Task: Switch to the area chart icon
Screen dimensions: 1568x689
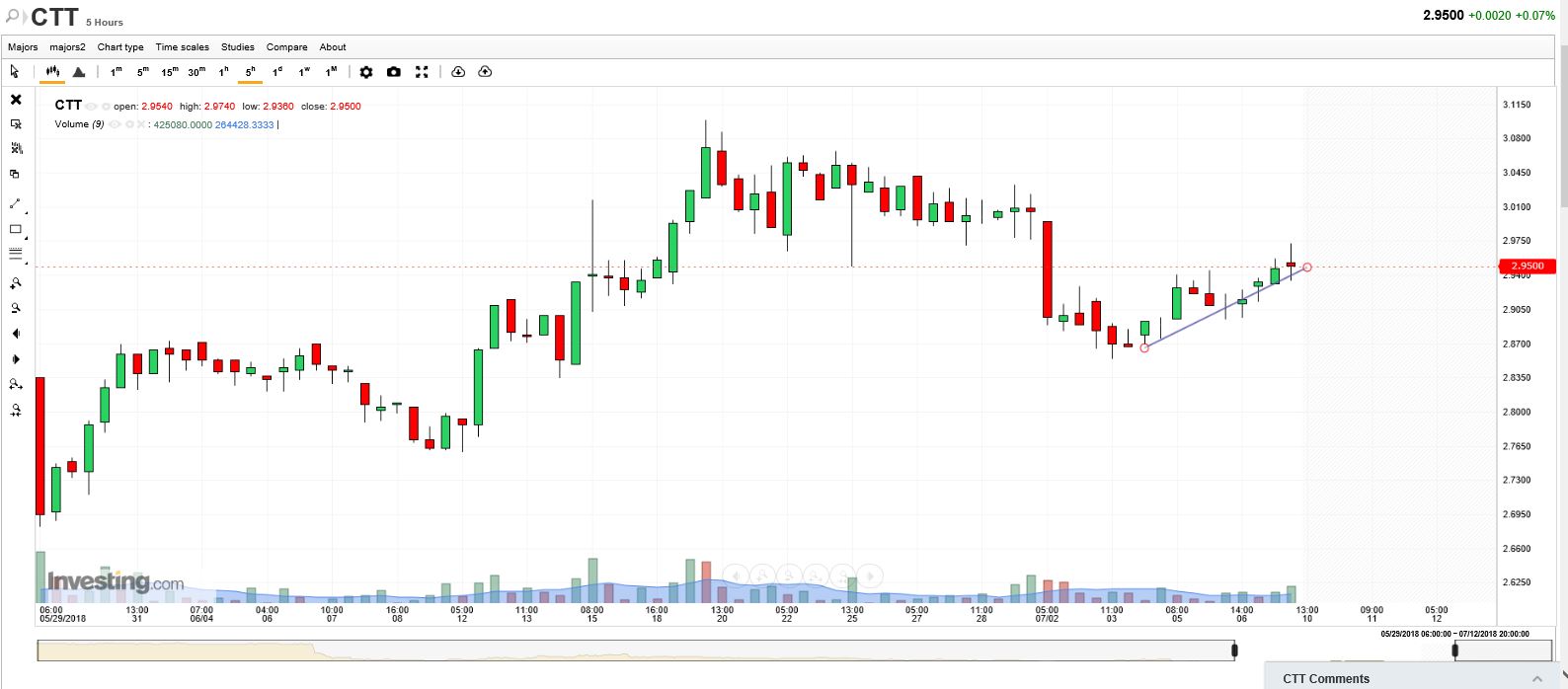Action: [x=79, y=72]
